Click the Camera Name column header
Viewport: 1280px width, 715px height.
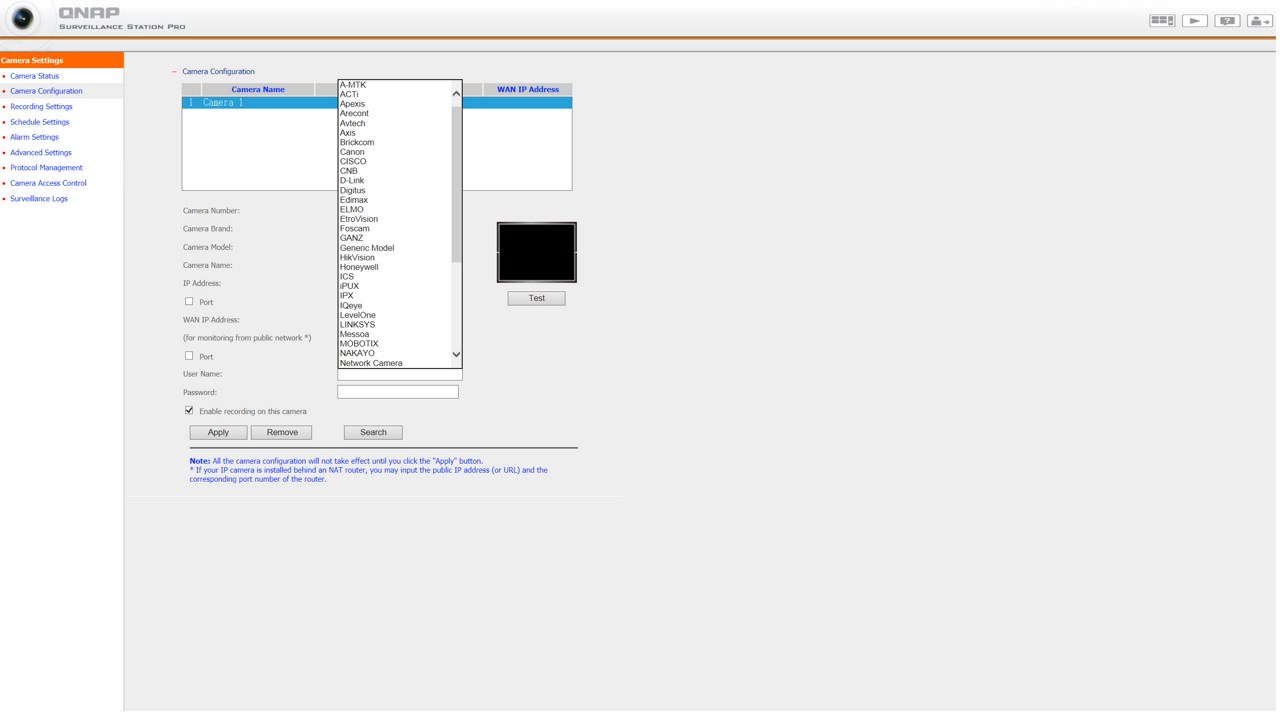click(x=259, y=90)
